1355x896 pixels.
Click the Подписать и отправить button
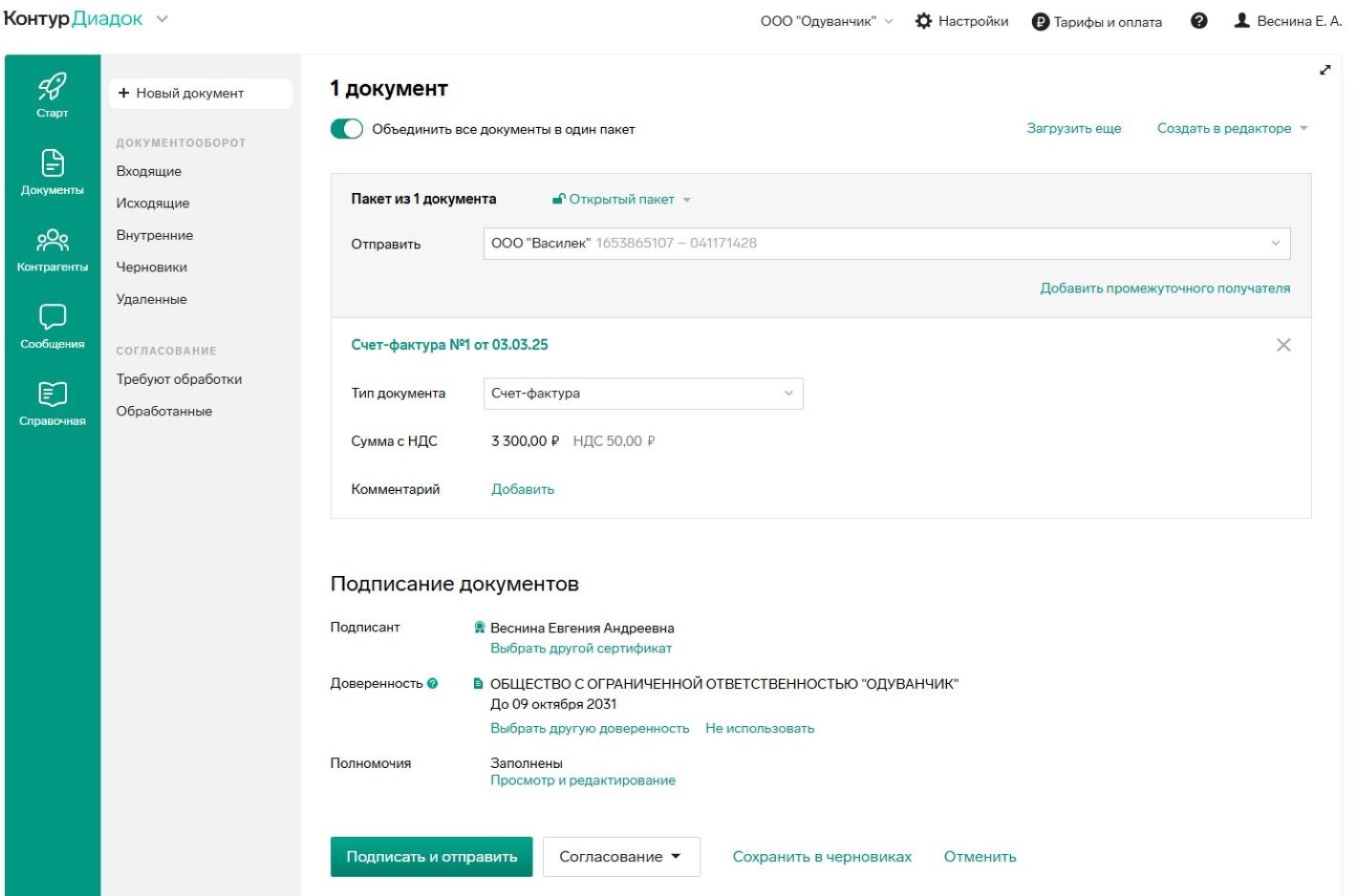pos(431,857)
